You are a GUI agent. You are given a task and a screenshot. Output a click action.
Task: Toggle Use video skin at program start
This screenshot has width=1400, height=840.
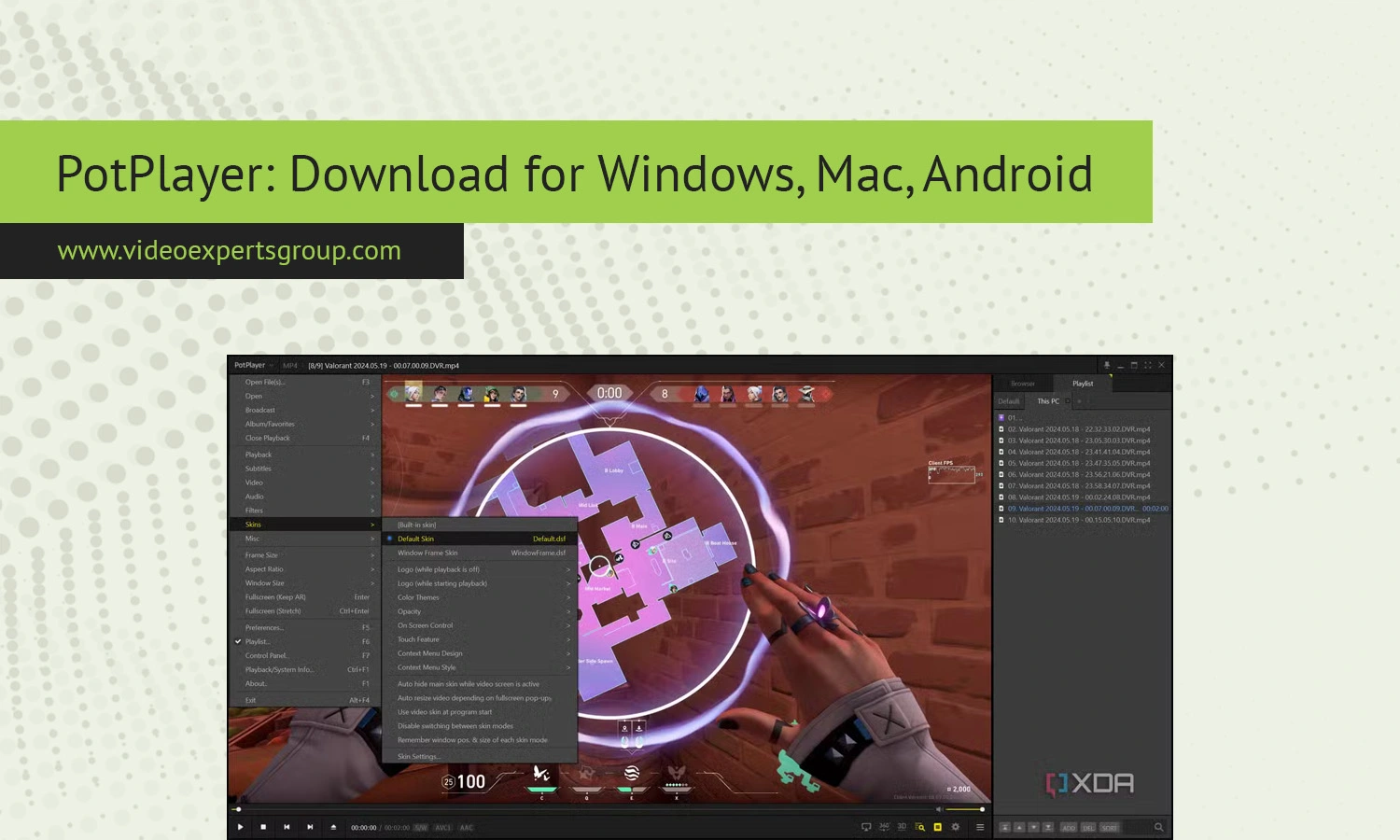coord(480,712)
